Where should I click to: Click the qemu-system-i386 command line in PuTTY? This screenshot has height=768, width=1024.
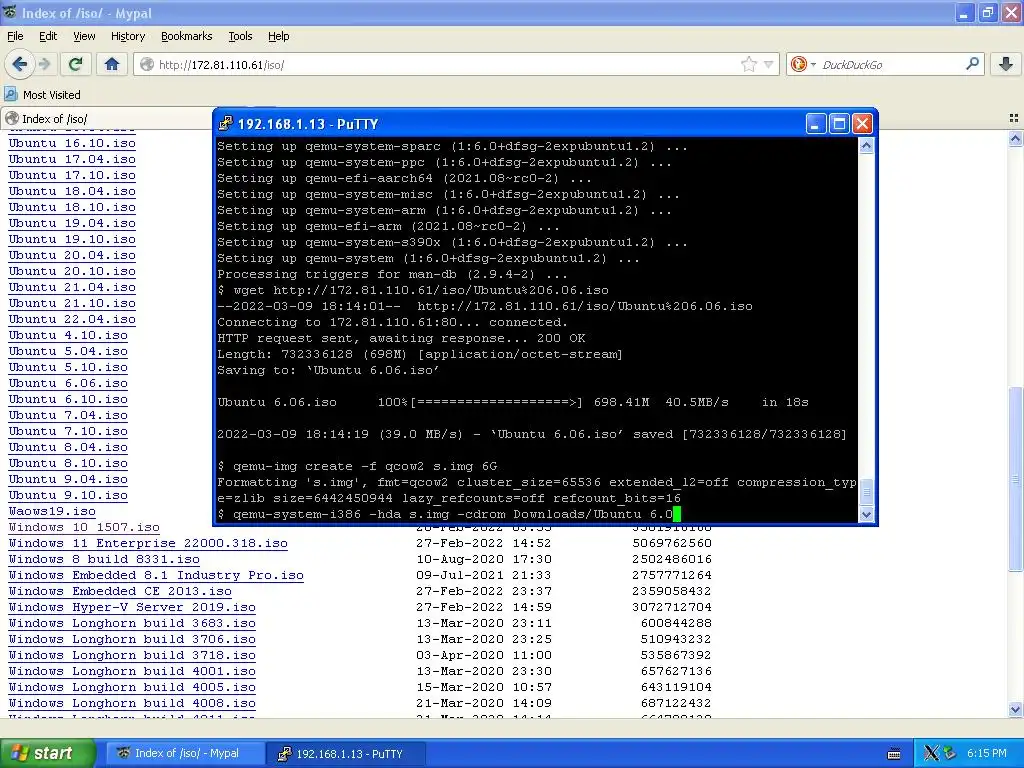point(449,514)
